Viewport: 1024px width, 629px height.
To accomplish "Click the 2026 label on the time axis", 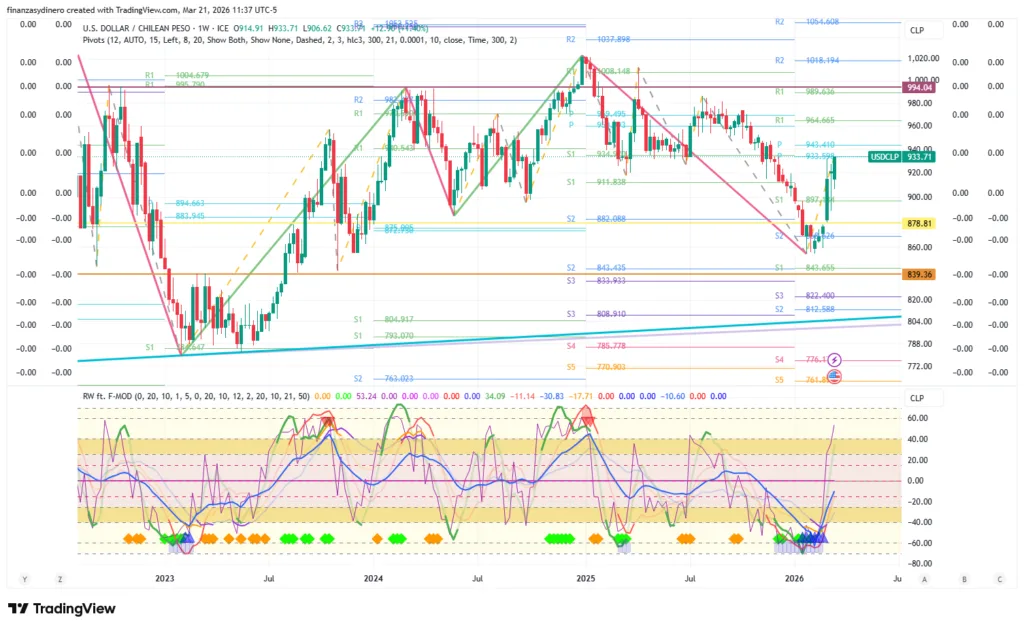I will [794, 578].
